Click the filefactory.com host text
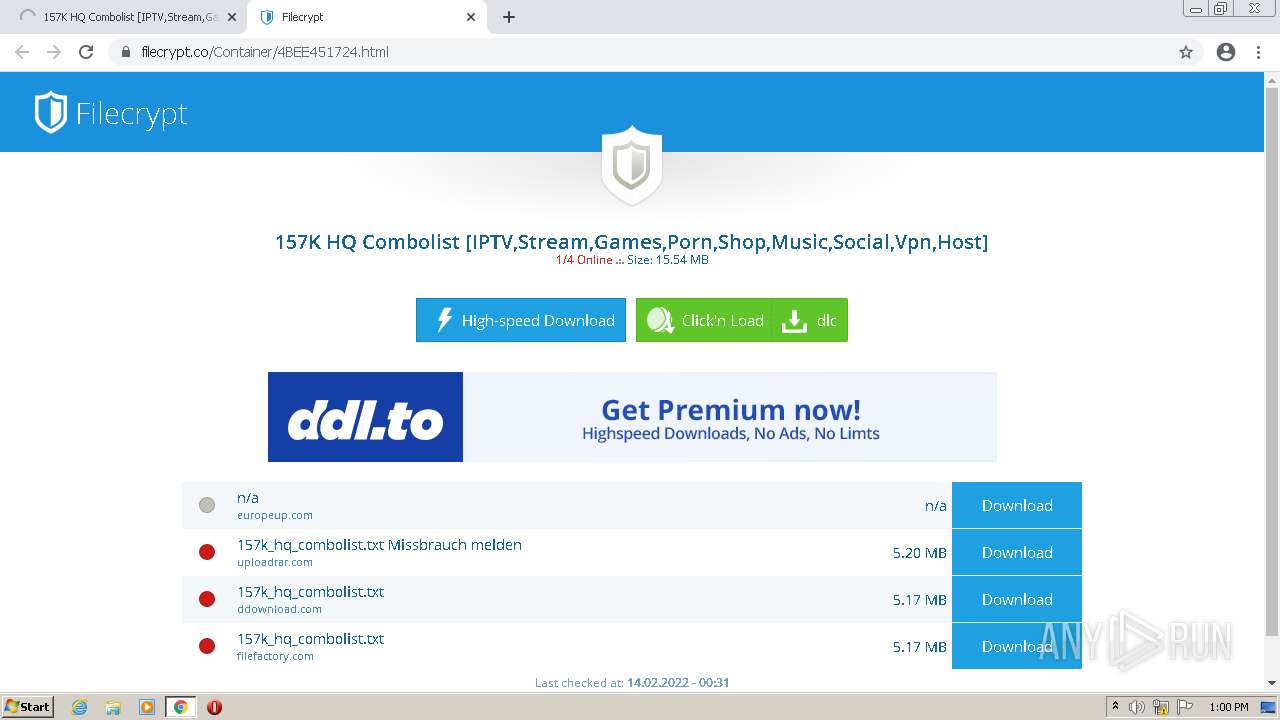The width and height of the screenshot is (1280, 720). 275,656
